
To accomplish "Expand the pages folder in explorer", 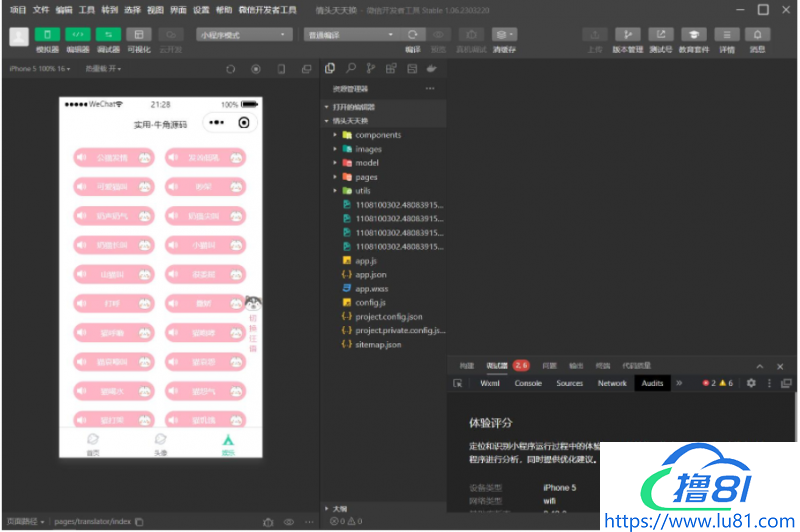I will coord(366,177).
